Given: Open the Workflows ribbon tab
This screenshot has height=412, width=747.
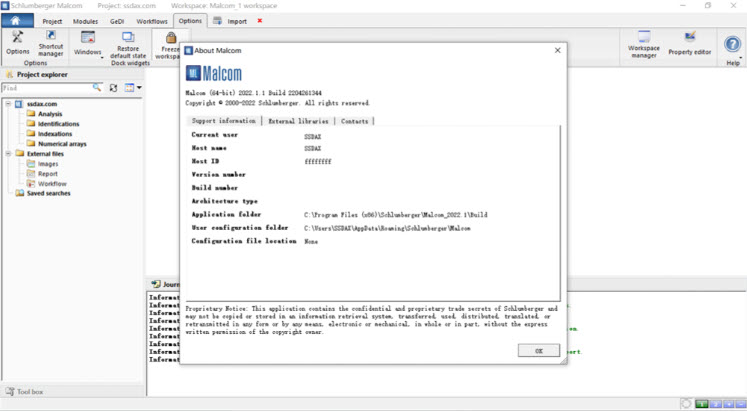Looking at the screenshot, I should (x=152, y=20).
